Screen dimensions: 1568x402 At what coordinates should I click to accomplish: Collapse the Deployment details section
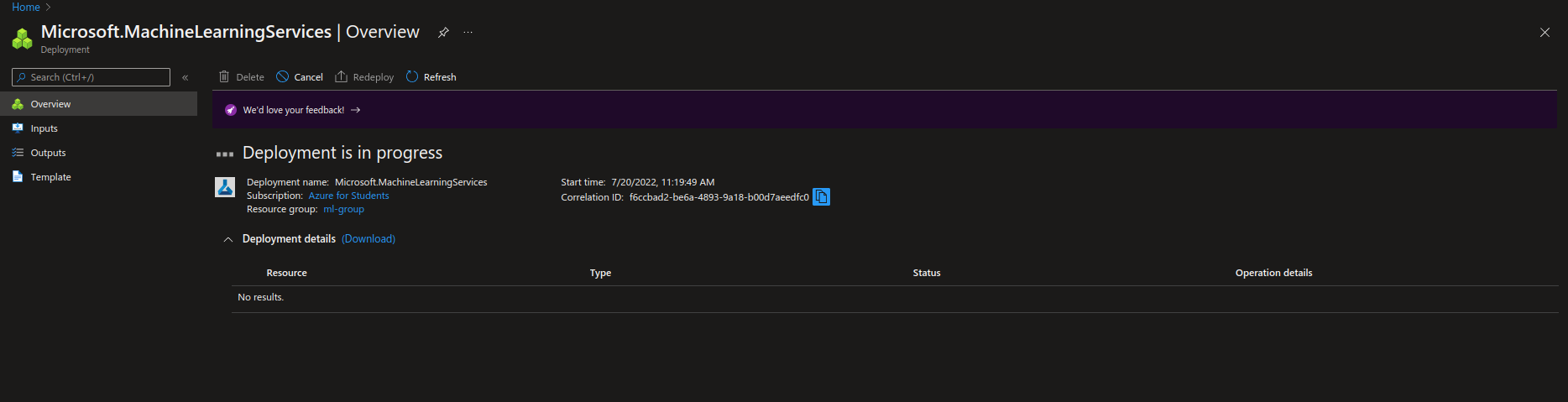coord(228,239)
